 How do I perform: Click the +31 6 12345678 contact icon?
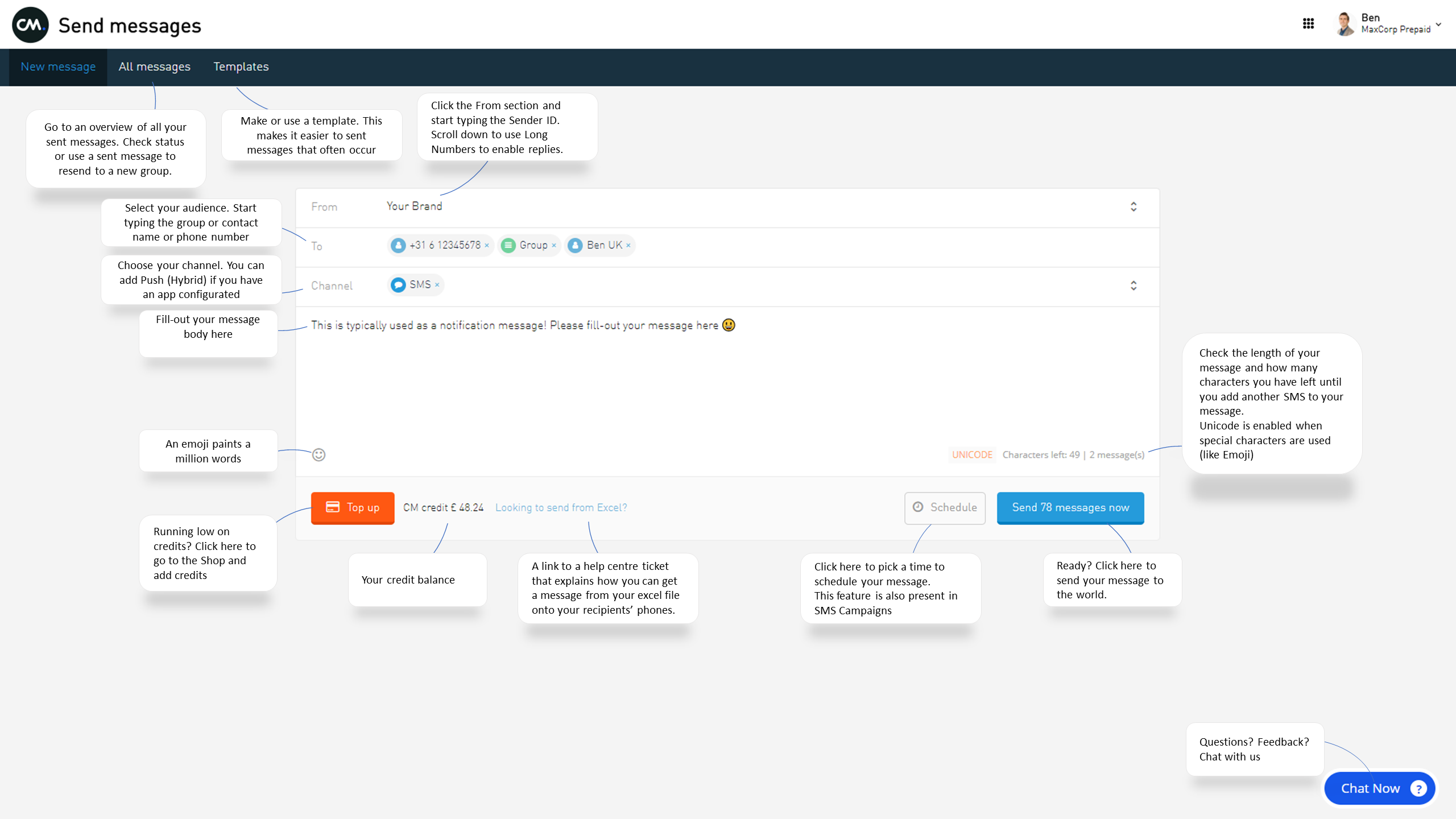click(398, 245)
